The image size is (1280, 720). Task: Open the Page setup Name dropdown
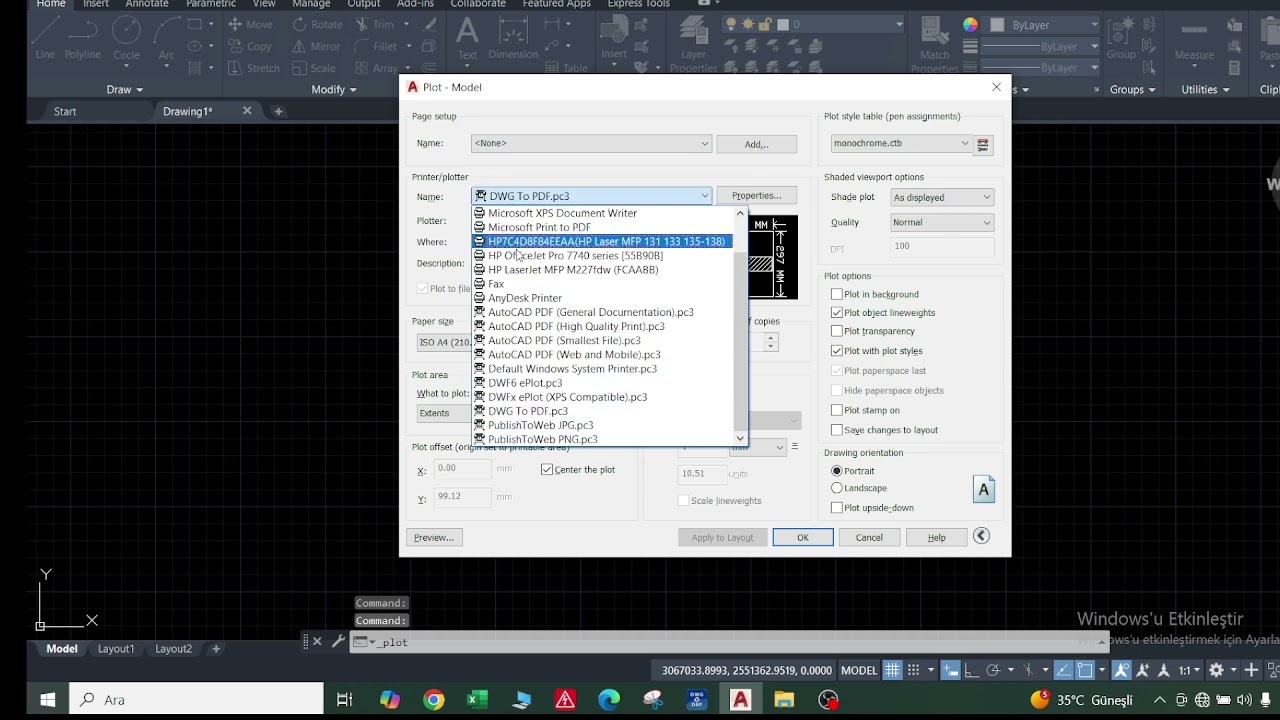591,144
